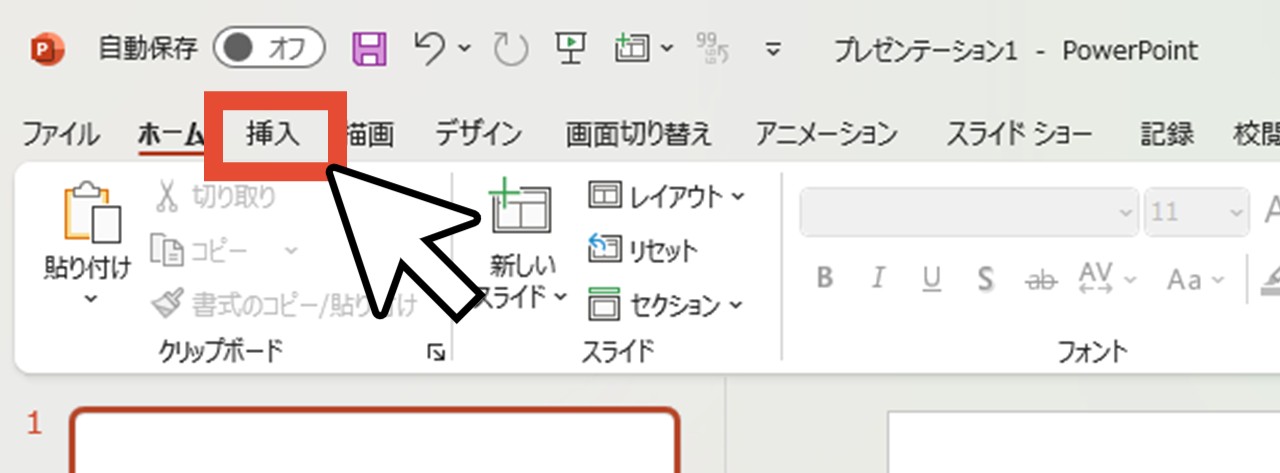
Task: Toggle the AutoSave switch (自動保存)
Action: 269,48
